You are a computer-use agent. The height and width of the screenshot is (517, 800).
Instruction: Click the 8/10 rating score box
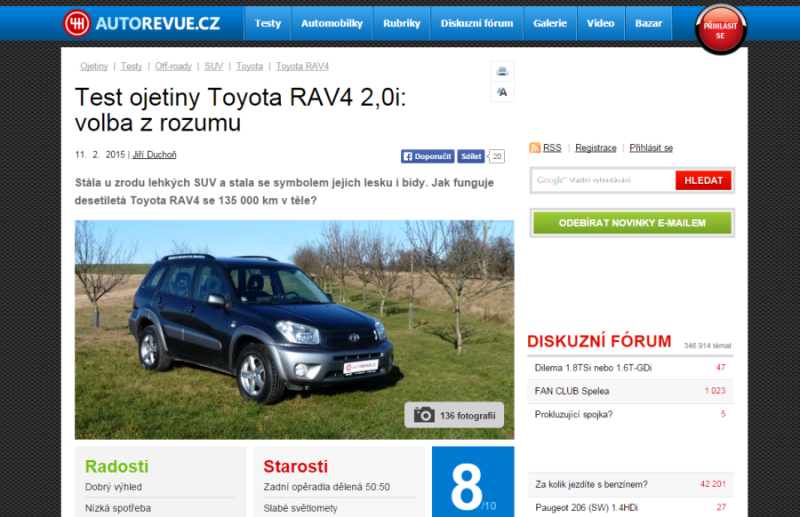click(473, 482)
